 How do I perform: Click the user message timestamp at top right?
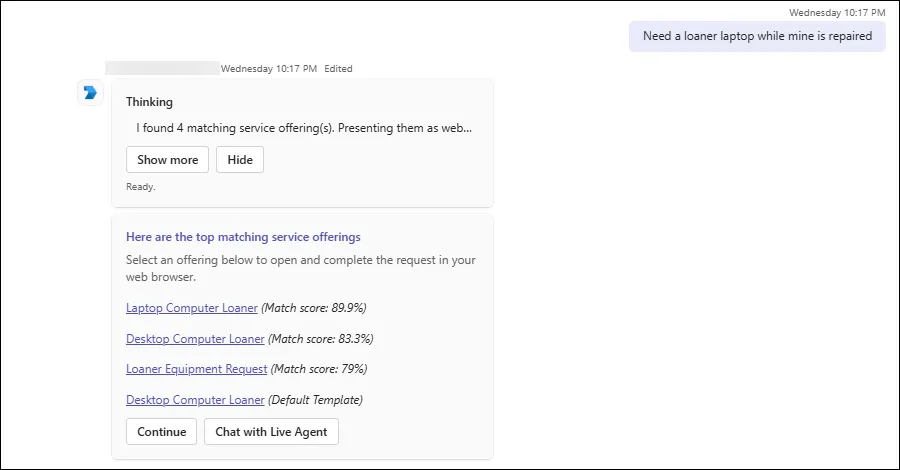pos(837,13)
